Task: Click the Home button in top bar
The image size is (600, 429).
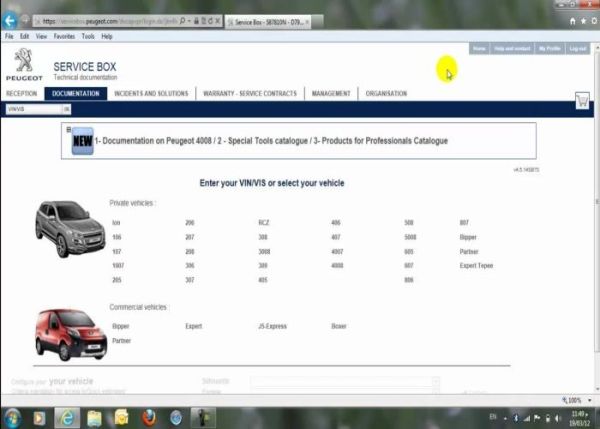Action: pos(479,49)
